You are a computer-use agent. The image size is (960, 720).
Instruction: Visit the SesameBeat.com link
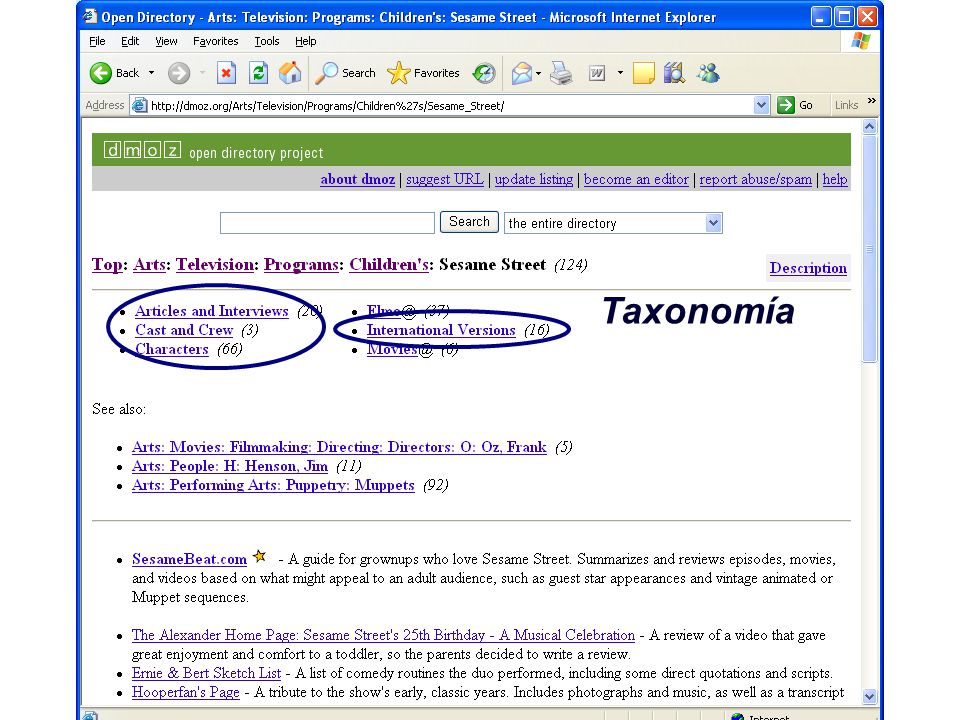pyautogui.click(x=190, y=559)
